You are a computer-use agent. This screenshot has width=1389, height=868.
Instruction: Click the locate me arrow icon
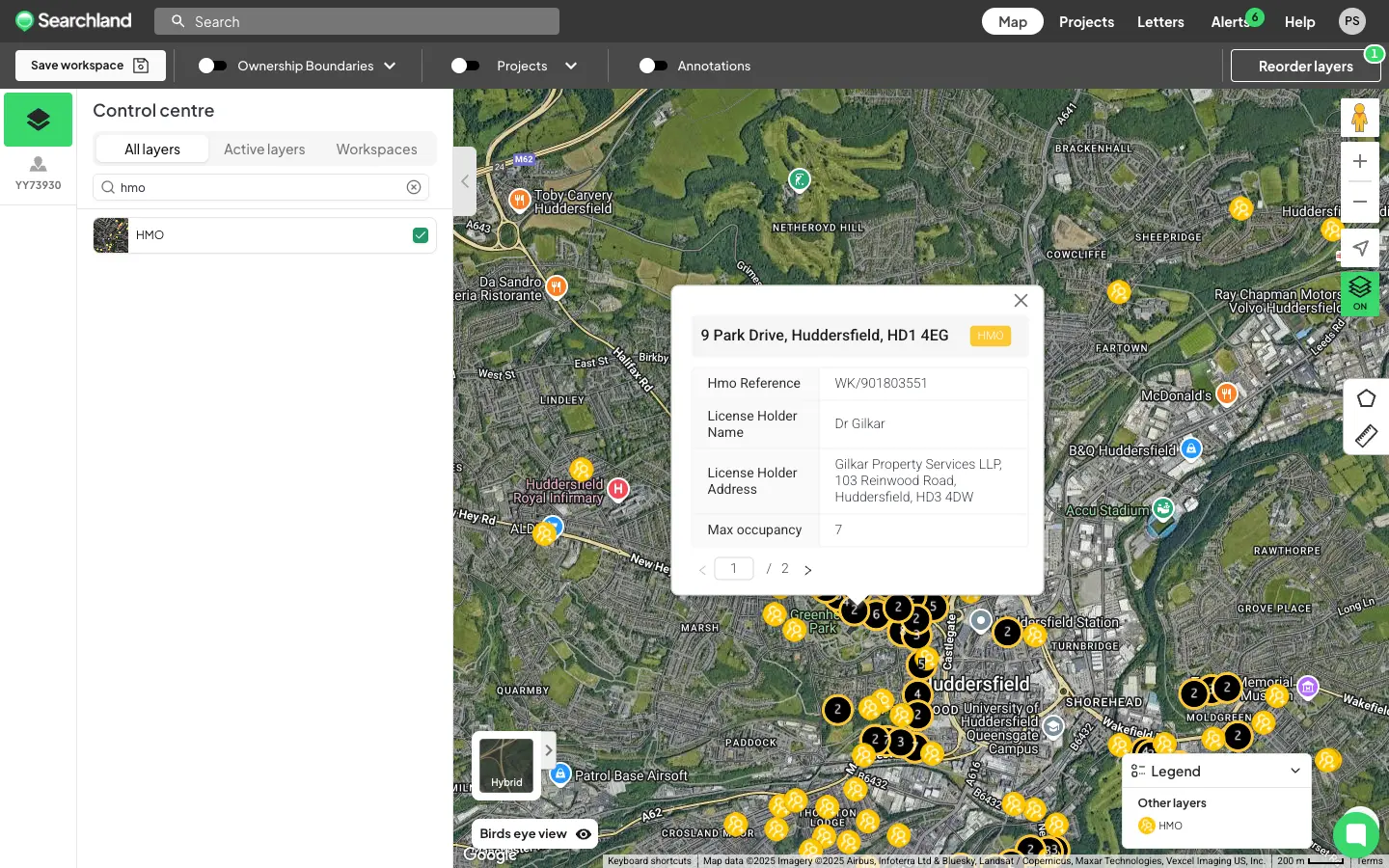pos(1360,248)
